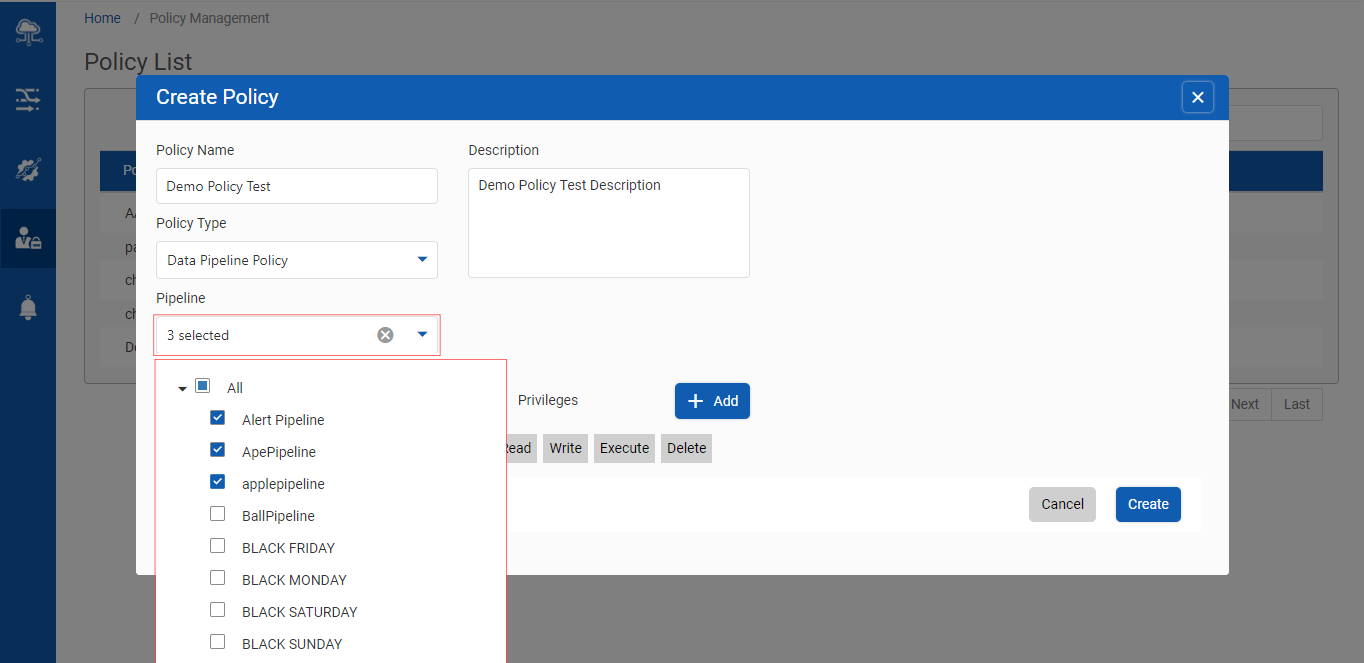1364x663 pixels.
Task: Select the Write privilege tag
Action: click(x=565, y=448)
